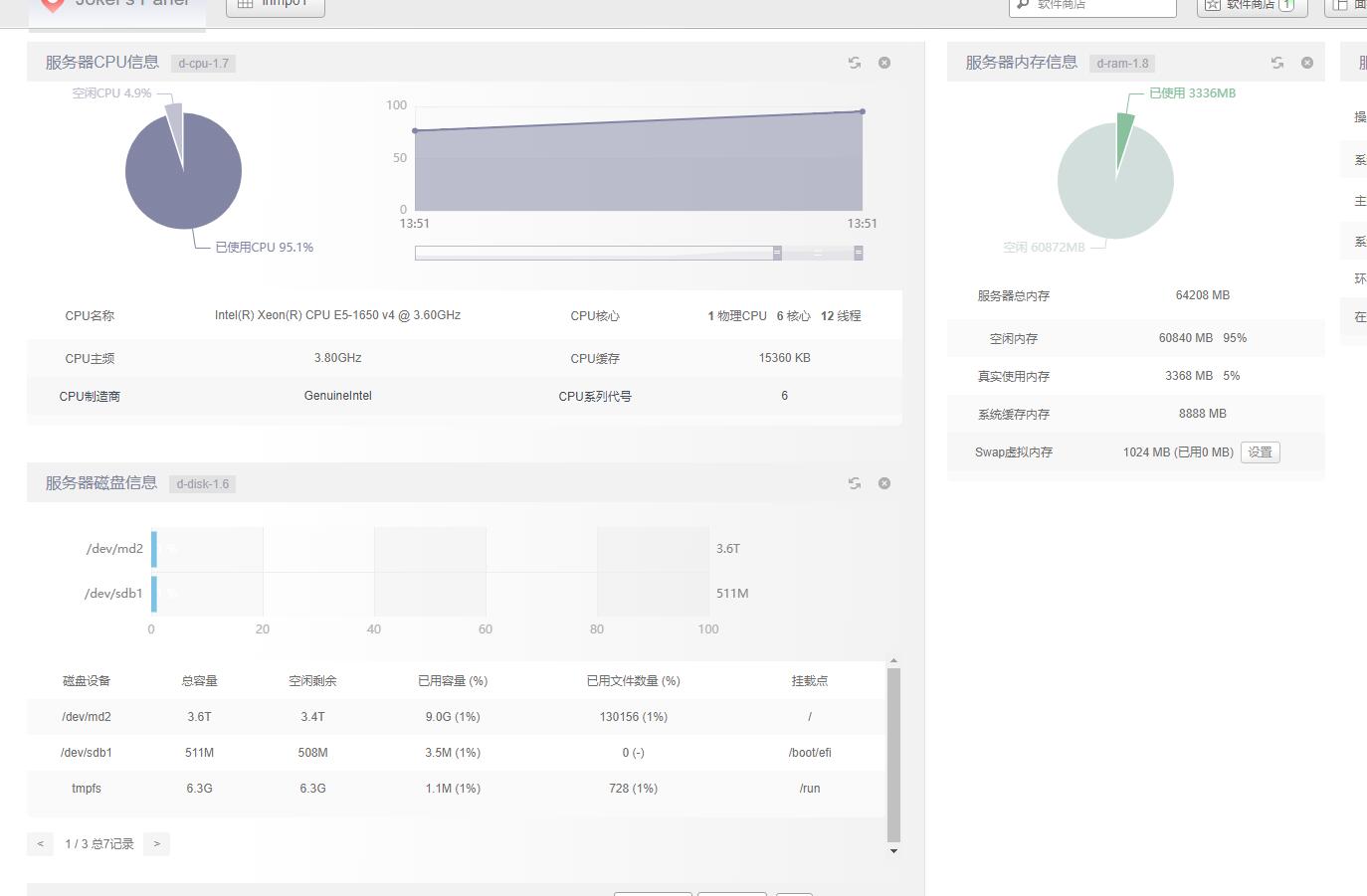Click the 9.0G (1%) used capacity cell
Viewport: 1367px width, 896px height.
click(x=453, y=717)
